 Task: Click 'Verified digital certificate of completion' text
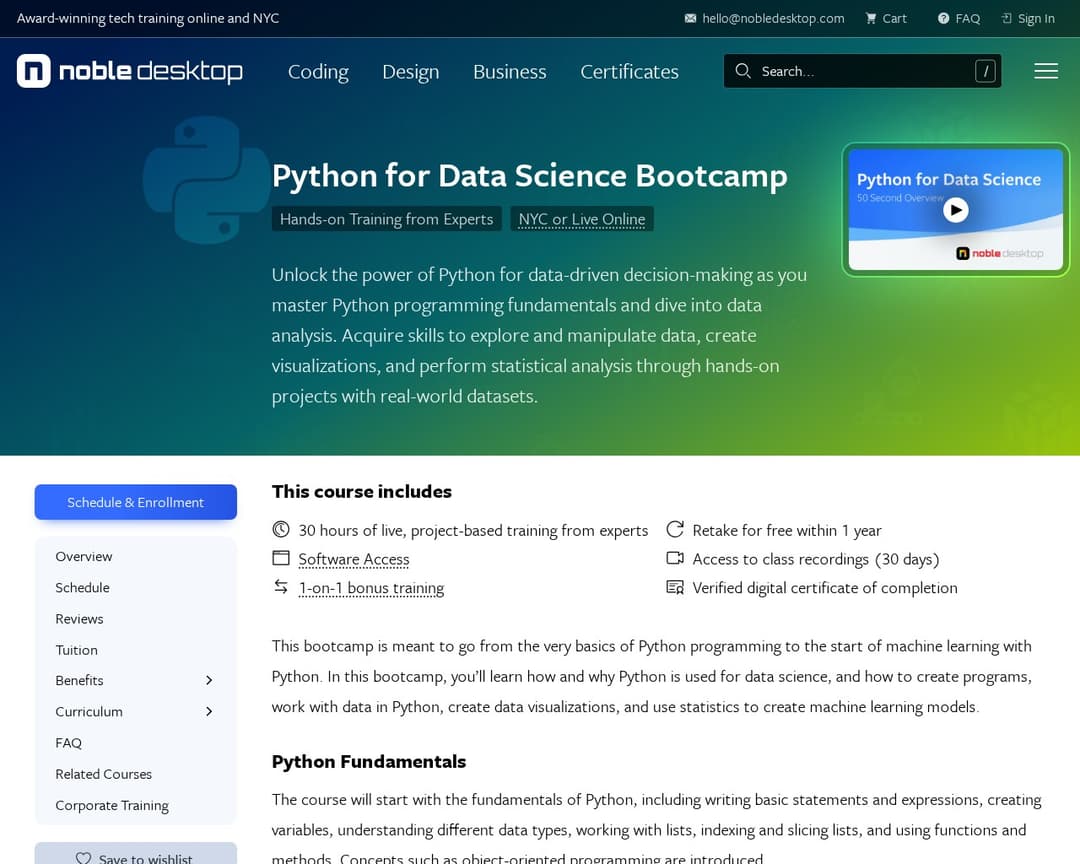(x=824, y=588)
